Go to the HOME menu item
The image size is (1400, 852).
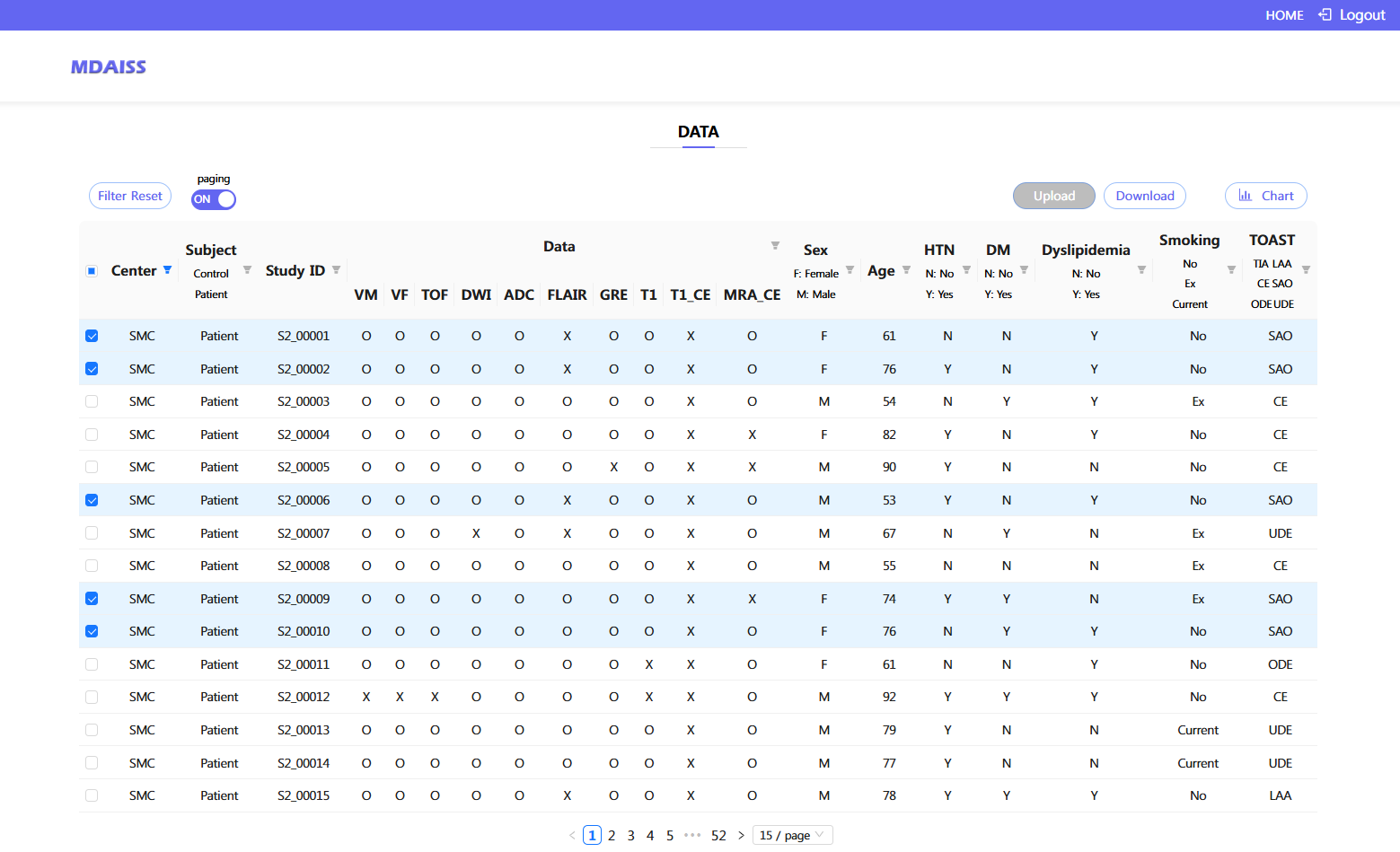click(1284, 15)
